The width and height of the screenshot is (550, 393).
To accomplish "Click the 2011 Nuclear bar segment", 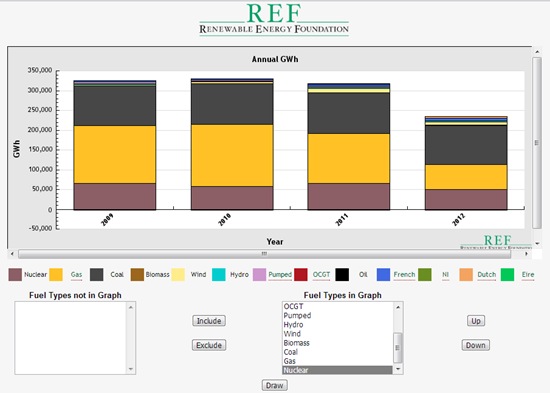I will point(349,196).
